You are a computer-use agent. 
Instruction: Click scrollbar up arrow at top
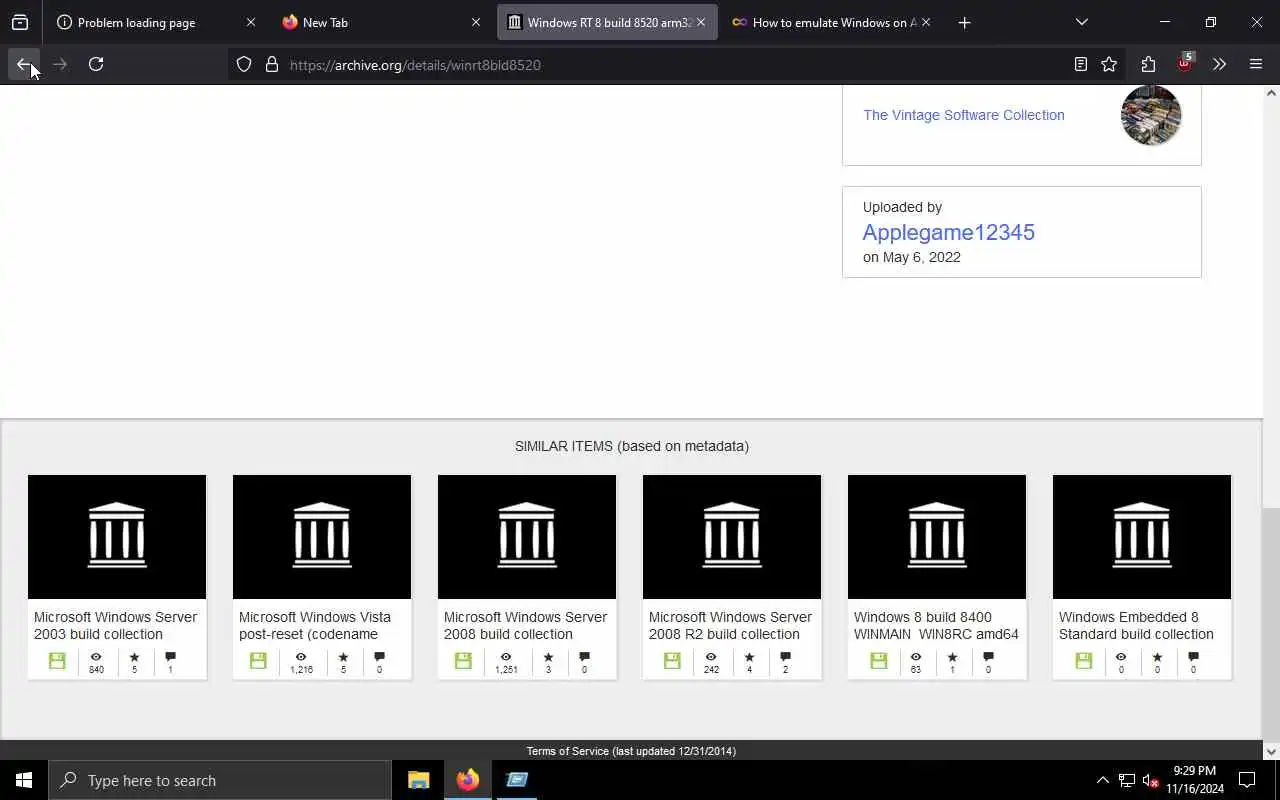[x=1271, y=93]
